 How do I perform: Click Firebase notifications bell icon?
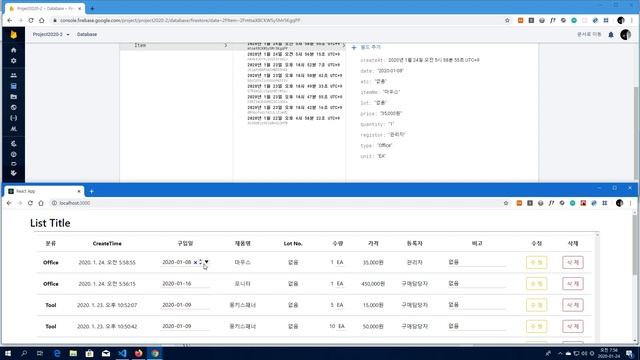[x=611, y=35]
